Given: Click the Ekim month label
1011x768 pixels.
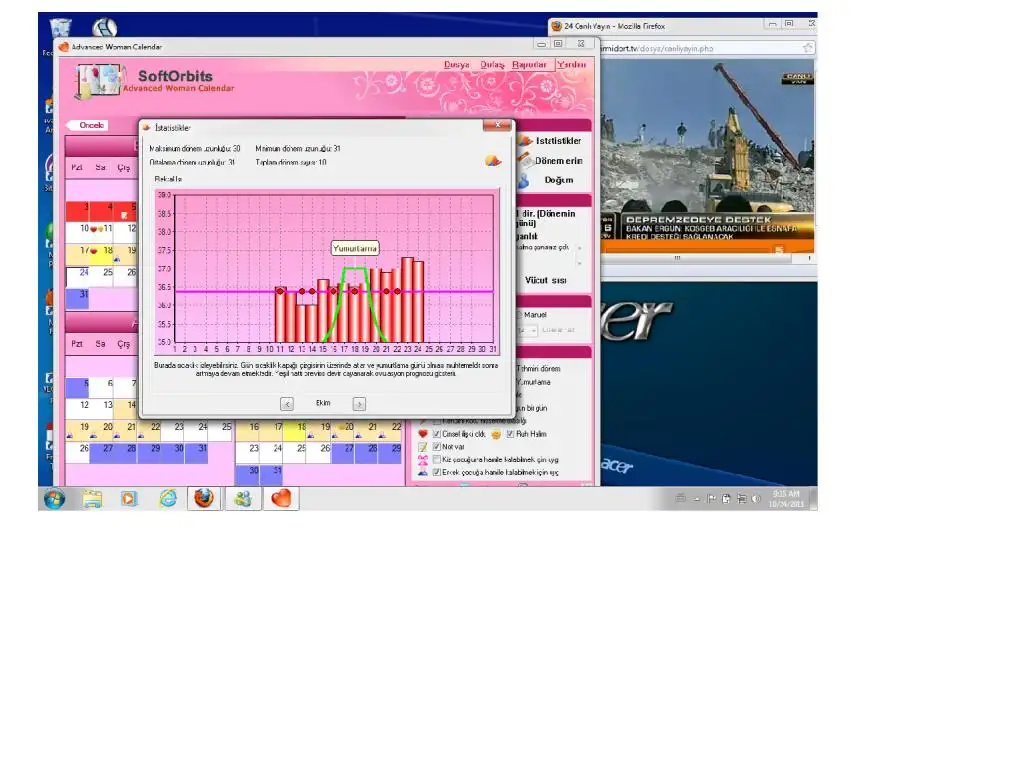Looking at the screenshot, I should pos(323,403).
